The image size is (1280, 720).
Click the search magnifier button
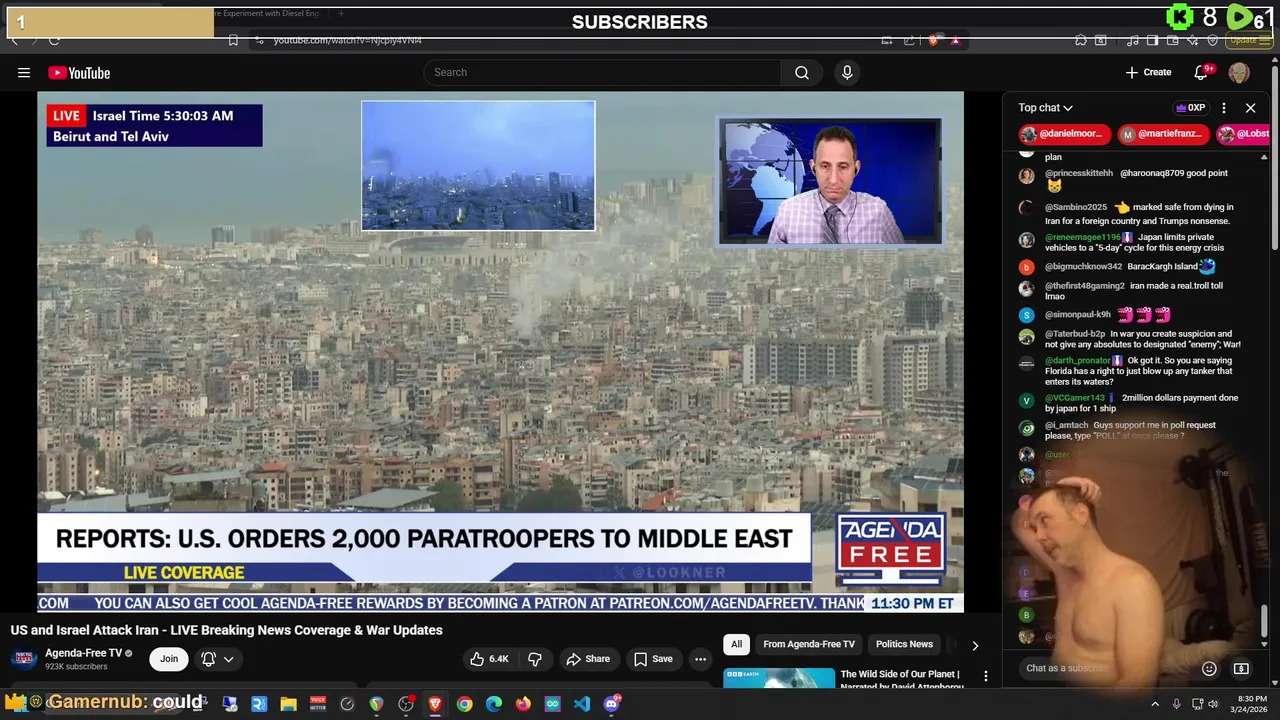coord(802,72)
